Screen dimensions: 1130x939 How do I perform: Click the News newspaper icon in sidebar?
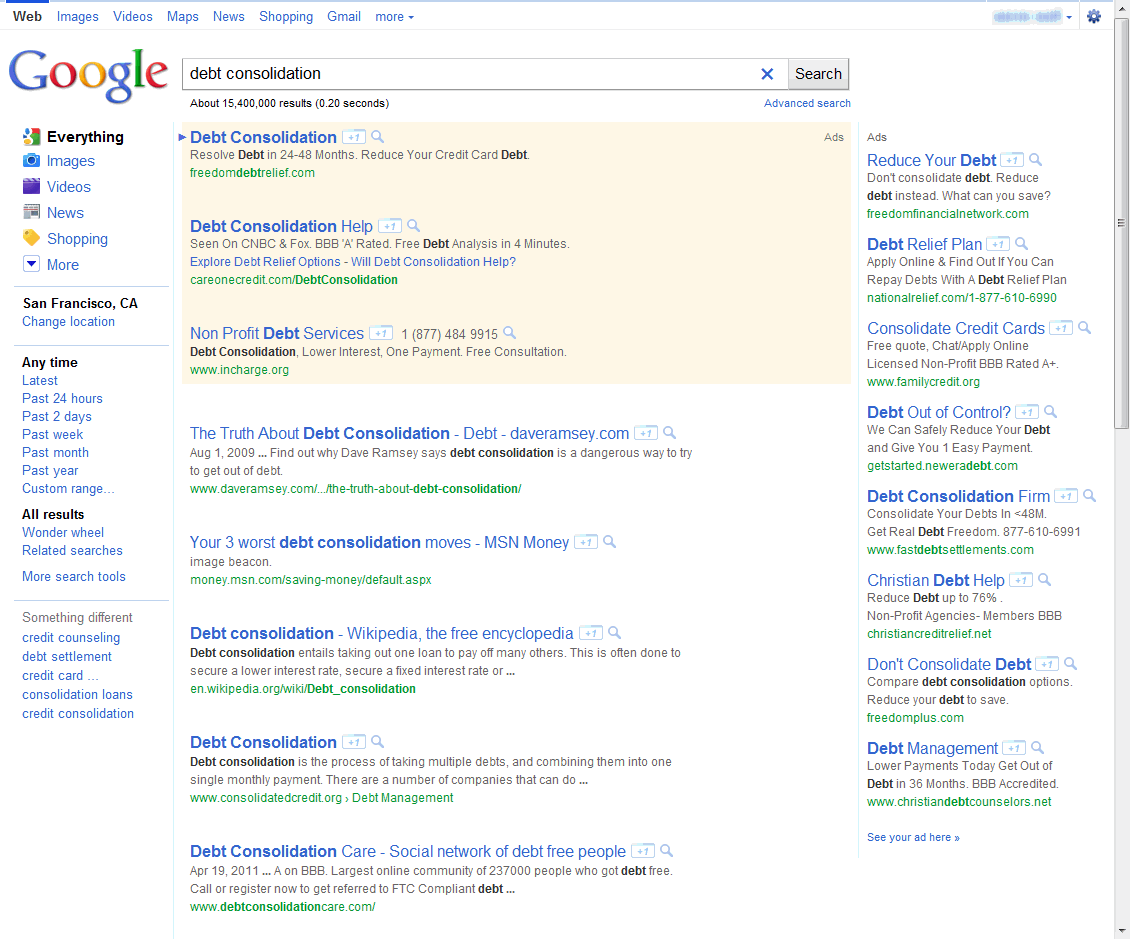[x=31, y=212]
